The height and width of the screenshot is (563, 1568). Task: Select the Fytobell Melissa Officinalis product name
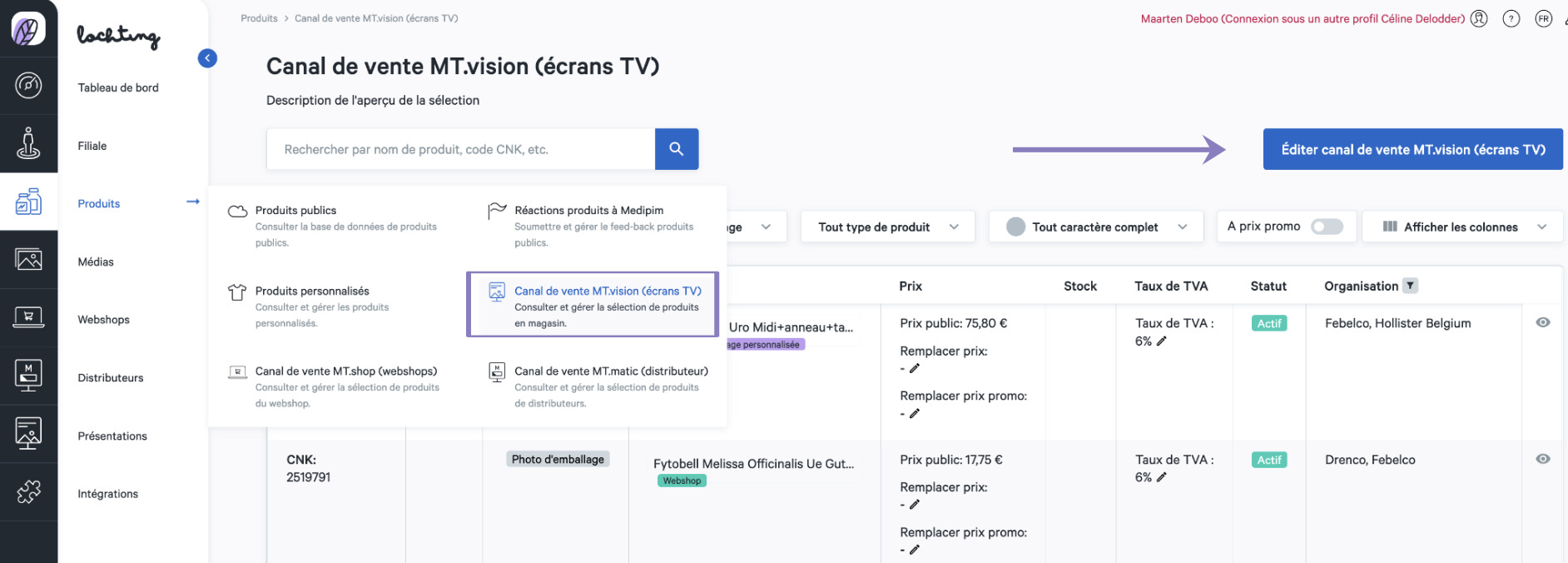[x=753, y=464]
